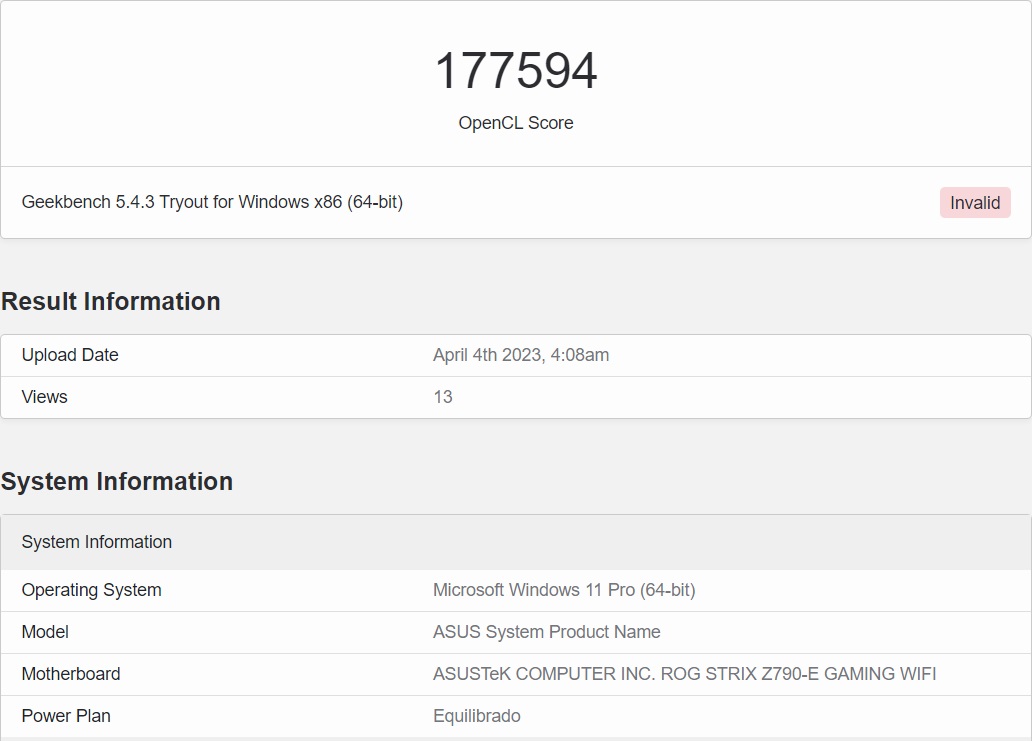Click the Microsoft Windows 11 Pro value
The image size is (1032, 741).
coord(563,590)
